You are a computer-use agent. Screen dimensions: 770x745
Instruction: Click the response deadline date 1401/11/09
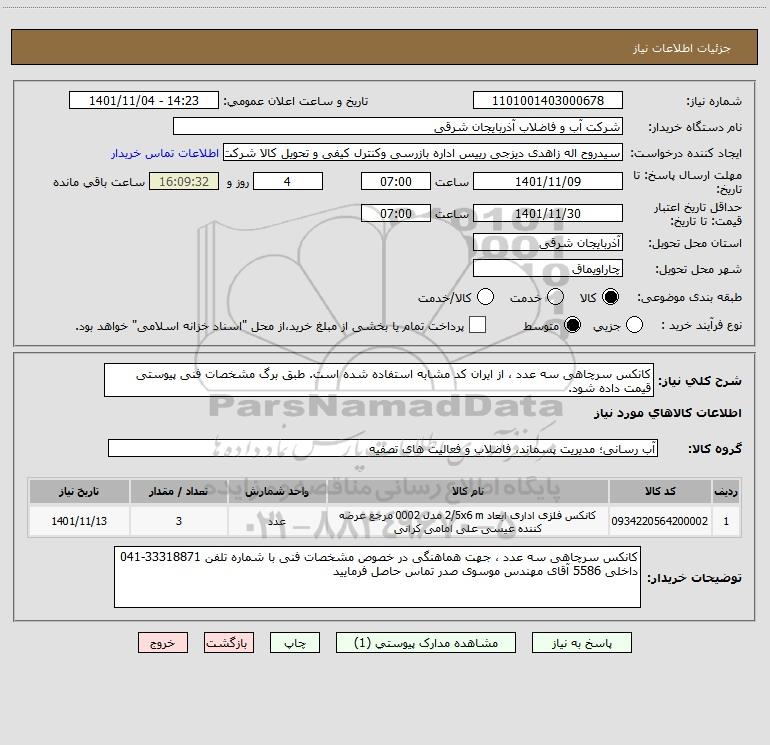tap(548, 181)
